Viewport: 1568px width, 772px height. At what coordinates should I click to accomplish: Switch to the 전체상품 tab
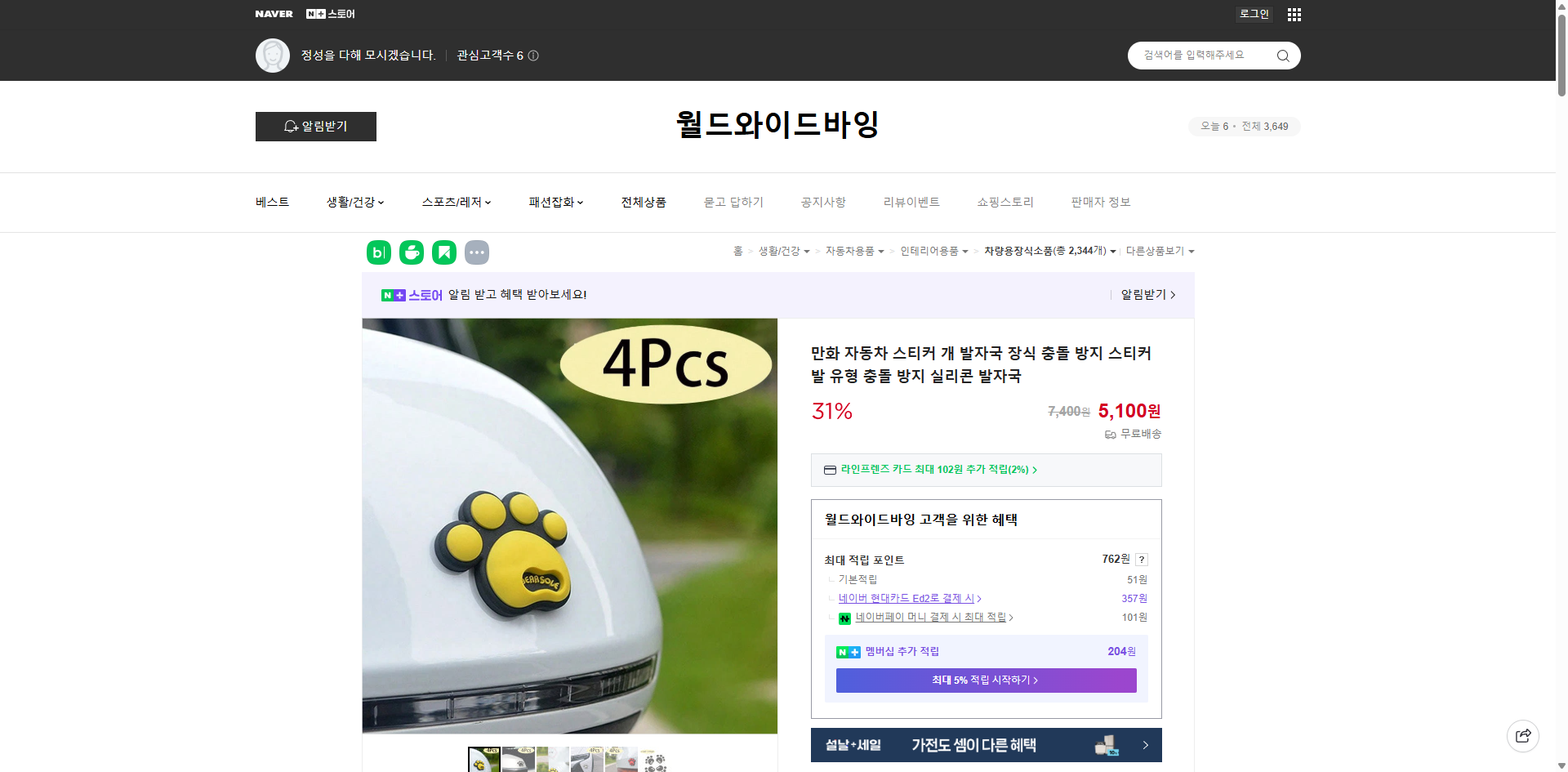point(644,202)
